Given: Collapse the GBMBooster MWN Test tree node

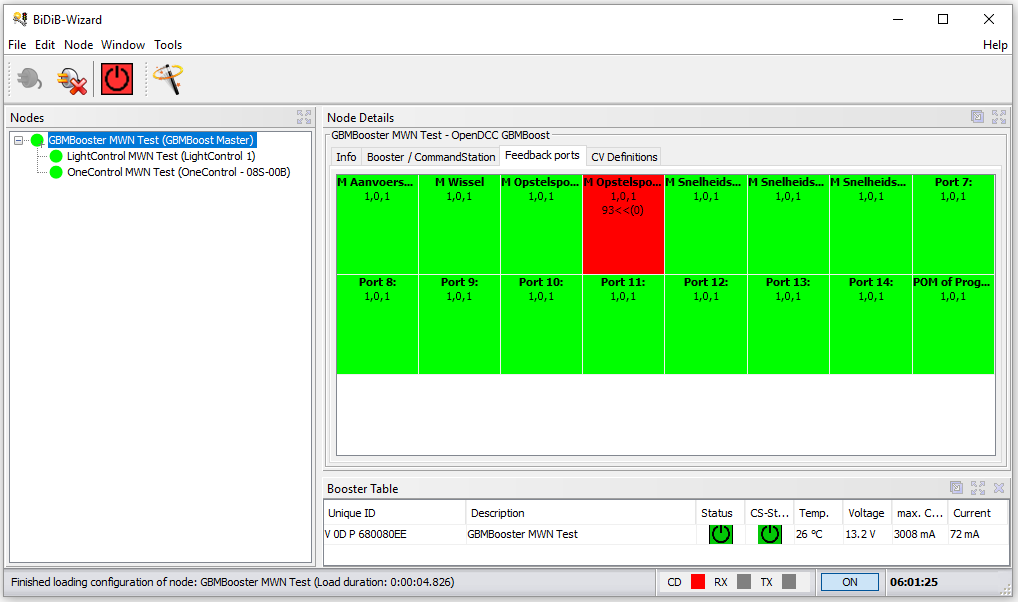Looking at the screenshot, I should point(19,140).
